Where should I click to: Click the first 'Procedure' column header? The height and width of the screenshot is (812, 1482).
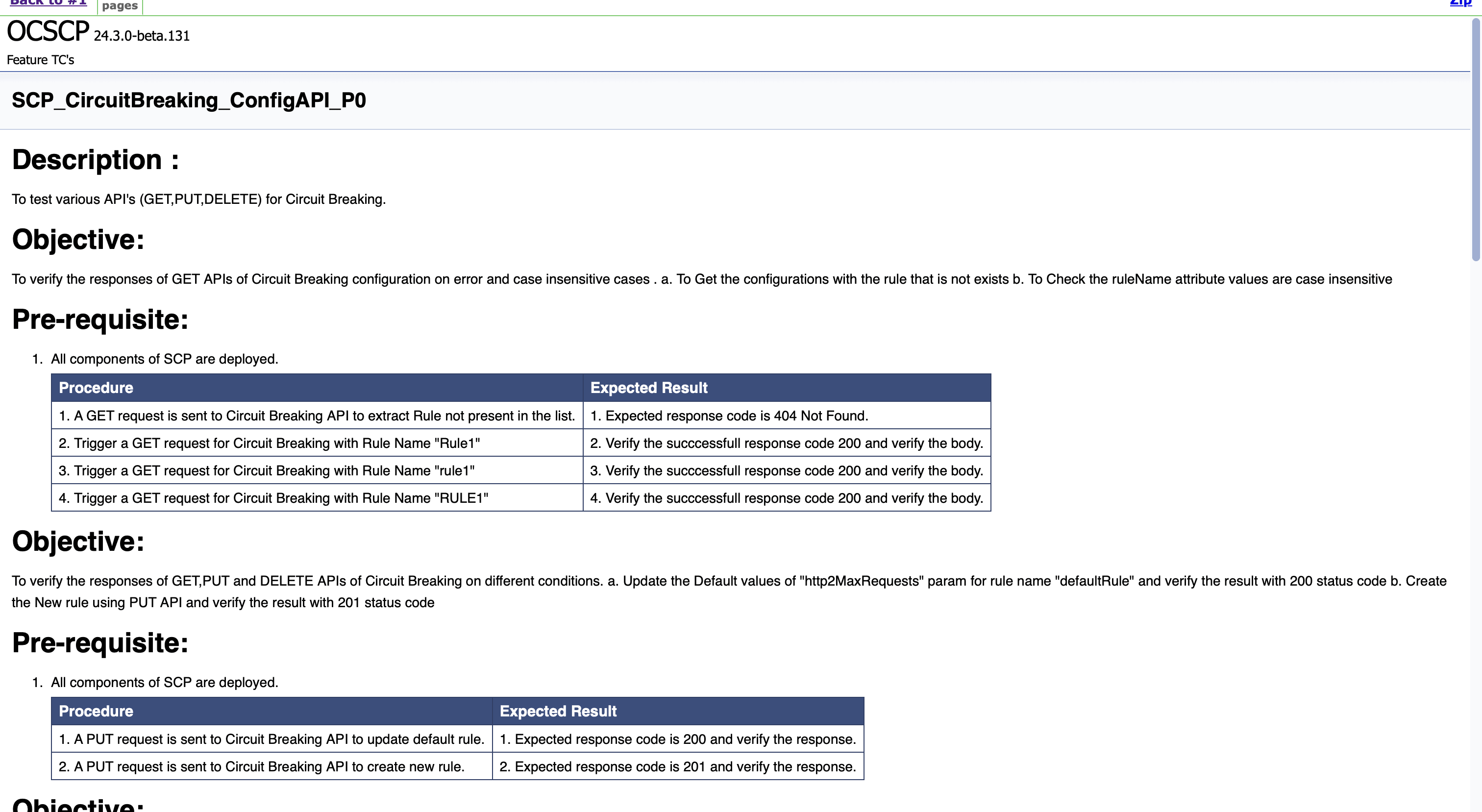point(96,388)
